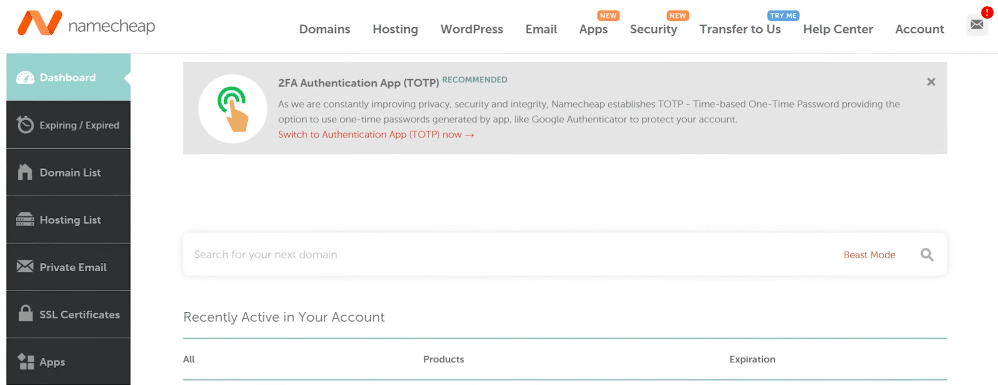Click the Expiration column header
This screenshot has height=385, width=998.
click(x=752, y=360)
